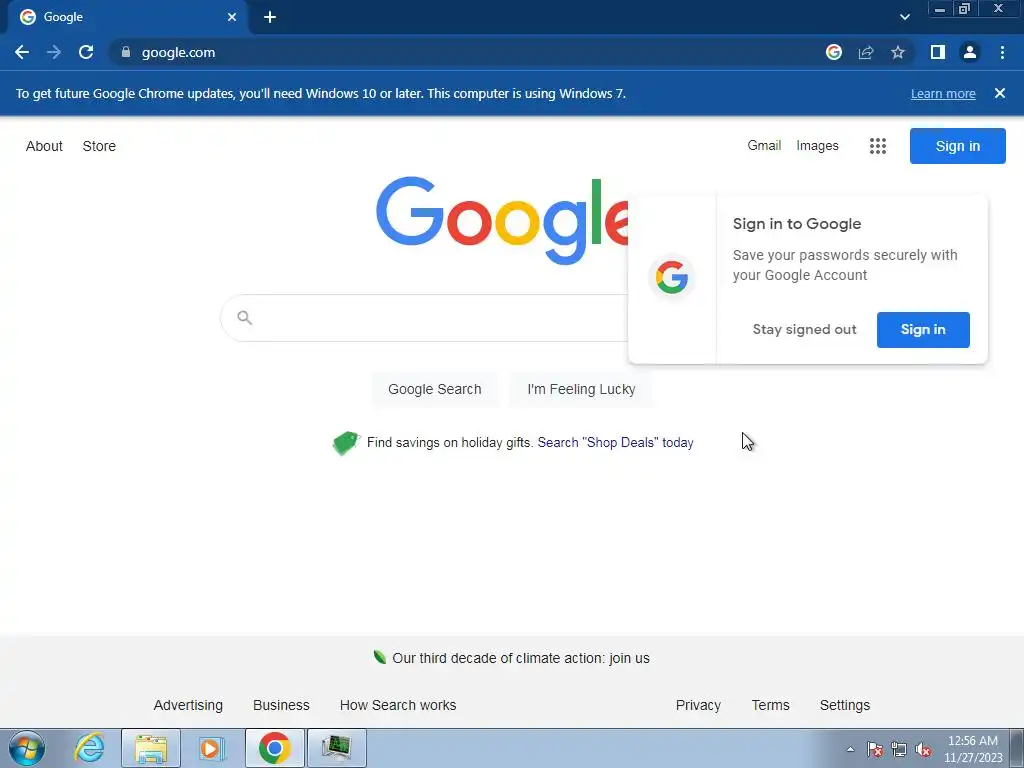Click the Chrome taskbar icon
This screenshot has width=1024, height=768.
[x=274, y=748]
